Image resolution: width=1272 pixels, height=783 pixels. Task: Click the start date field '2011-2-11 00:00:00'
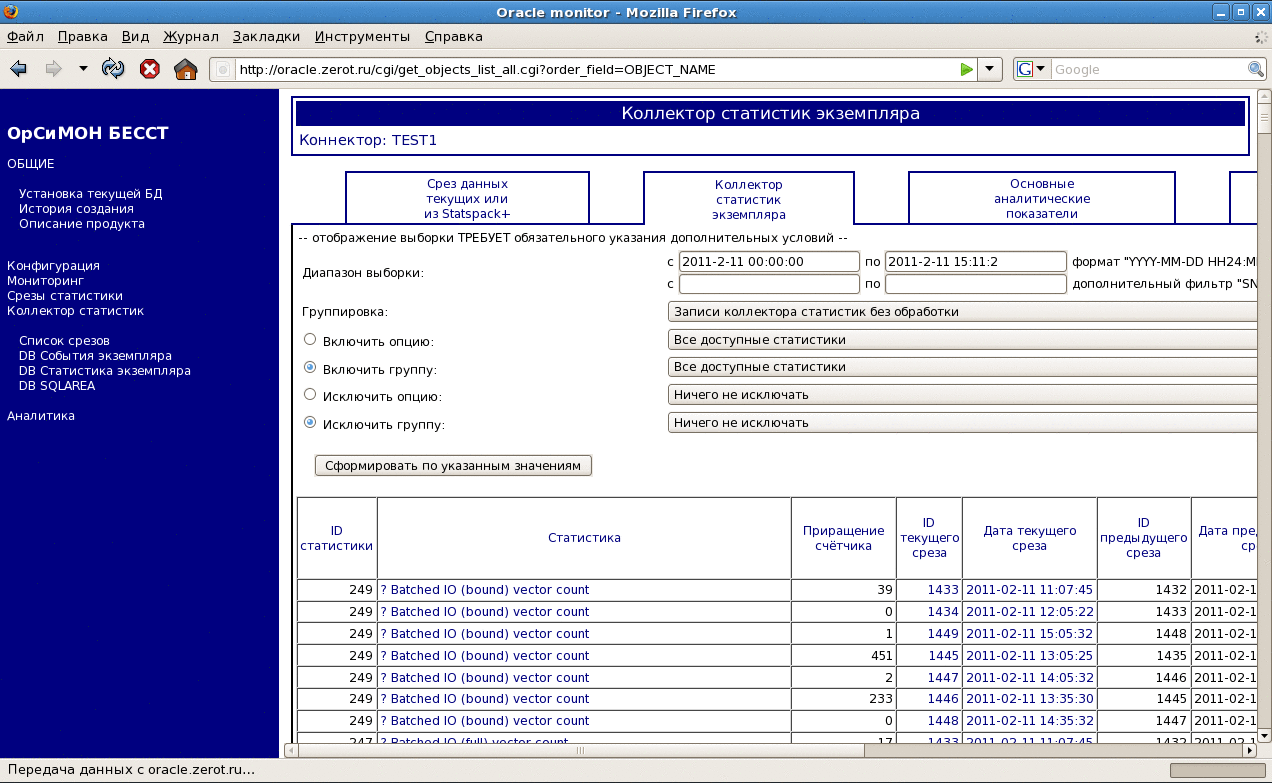click(769, 261)
